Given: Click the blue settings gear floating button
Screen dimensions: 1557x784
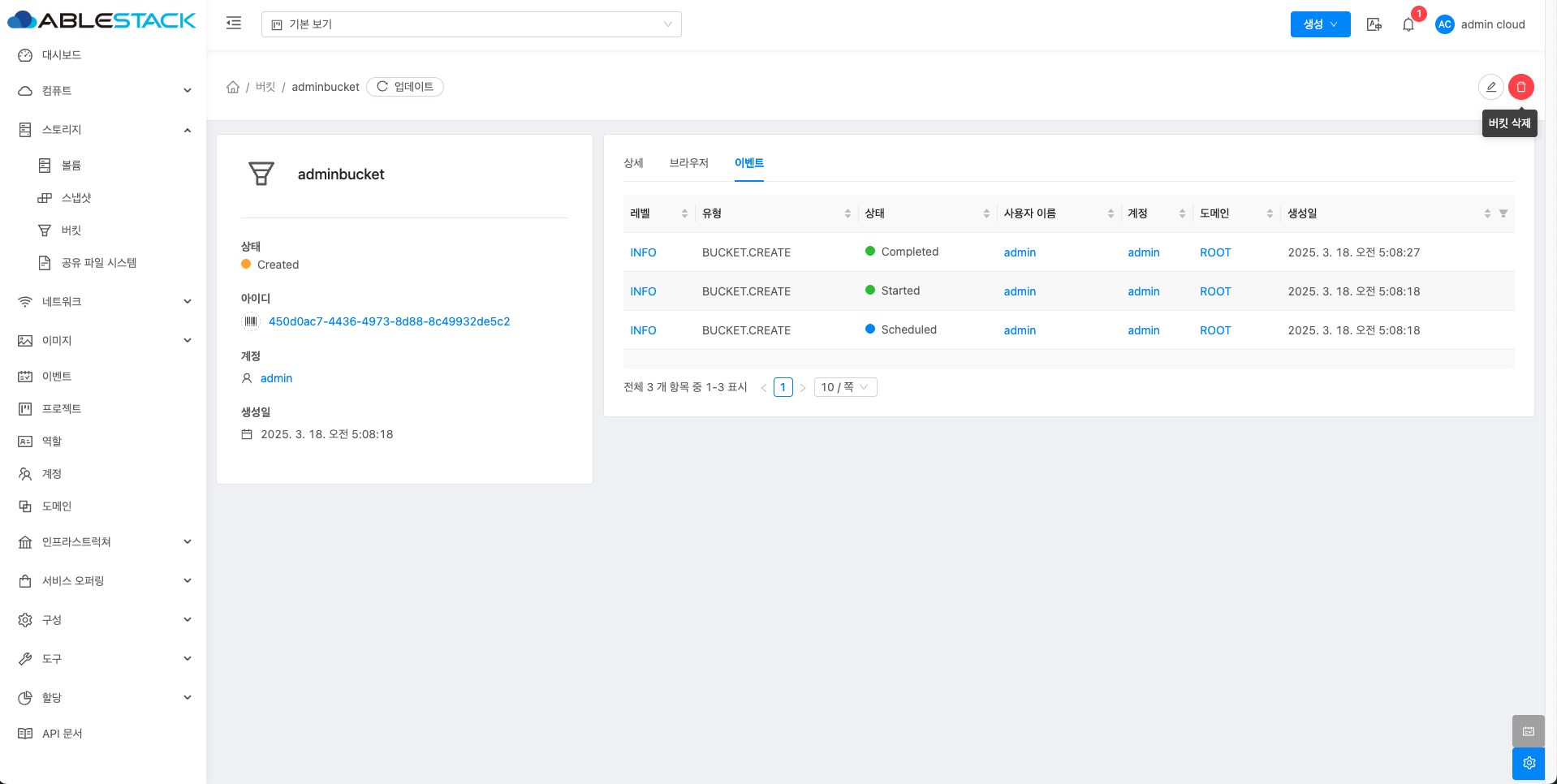Looking at the screenshot, I should pyautogui.click(x=1529, y=763).
